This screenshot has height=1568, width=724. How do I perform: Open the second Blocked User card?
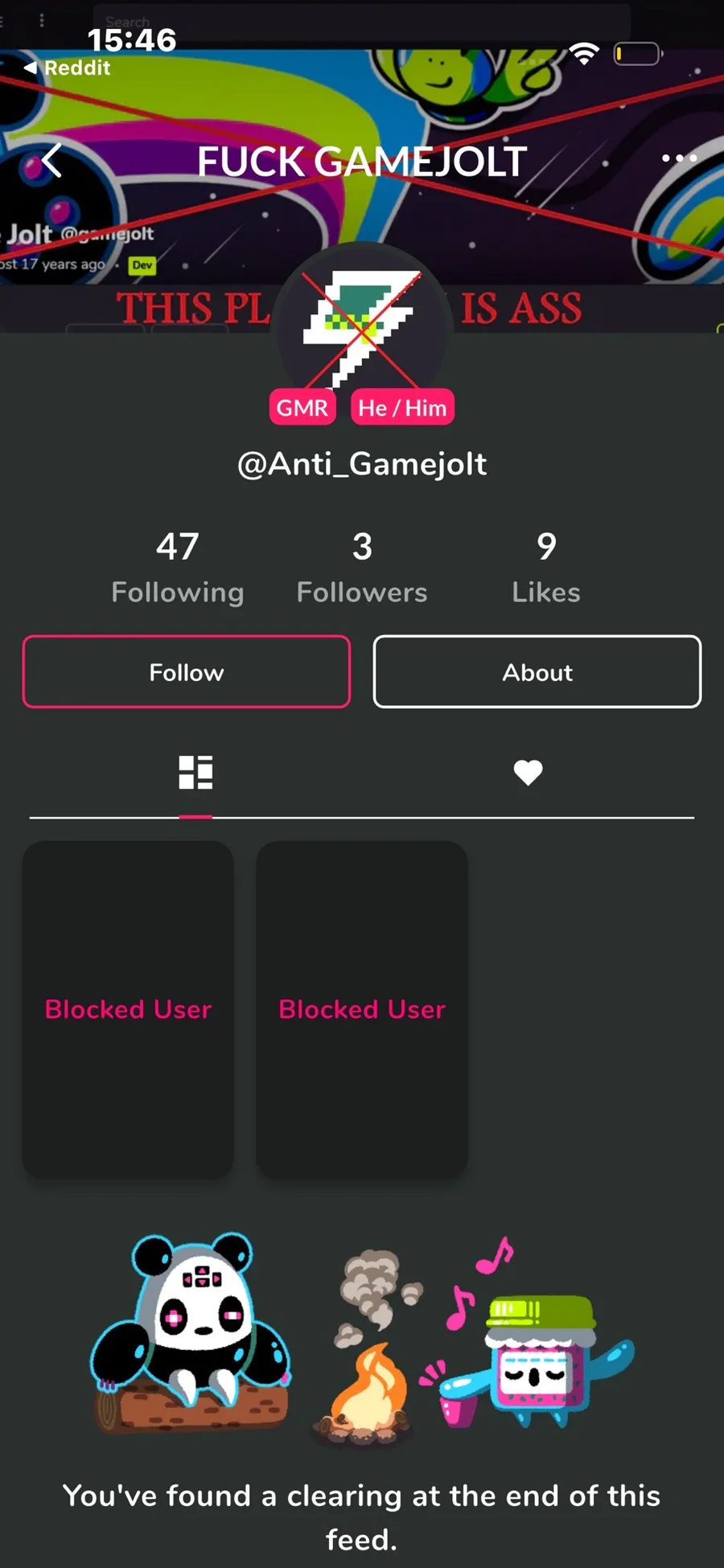[362, 1009]
